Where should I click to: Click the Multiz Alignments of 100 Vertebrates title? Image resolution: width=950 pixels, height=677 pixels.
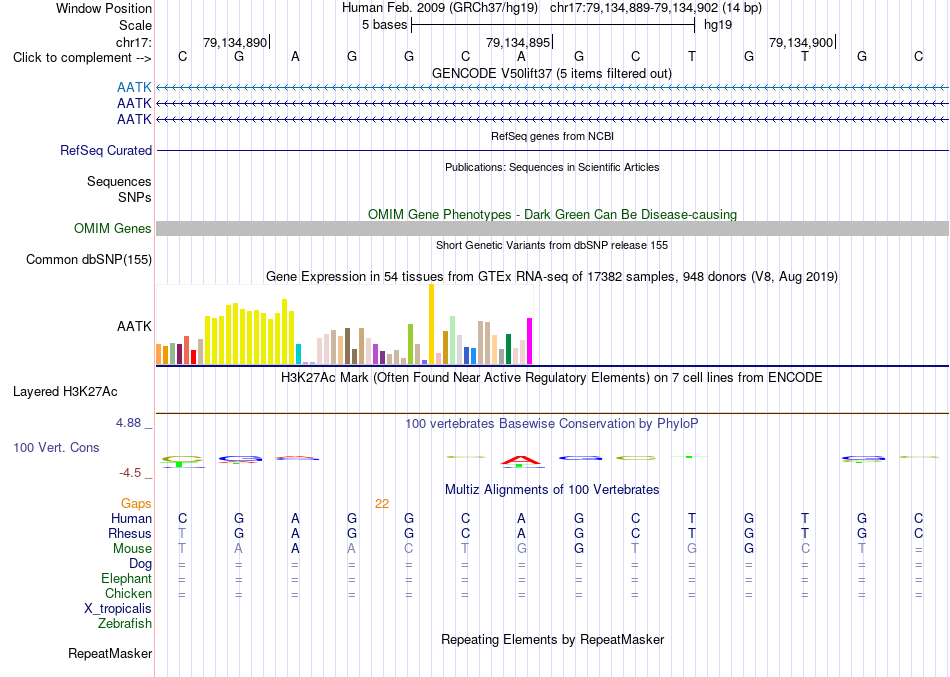[552, 490]
